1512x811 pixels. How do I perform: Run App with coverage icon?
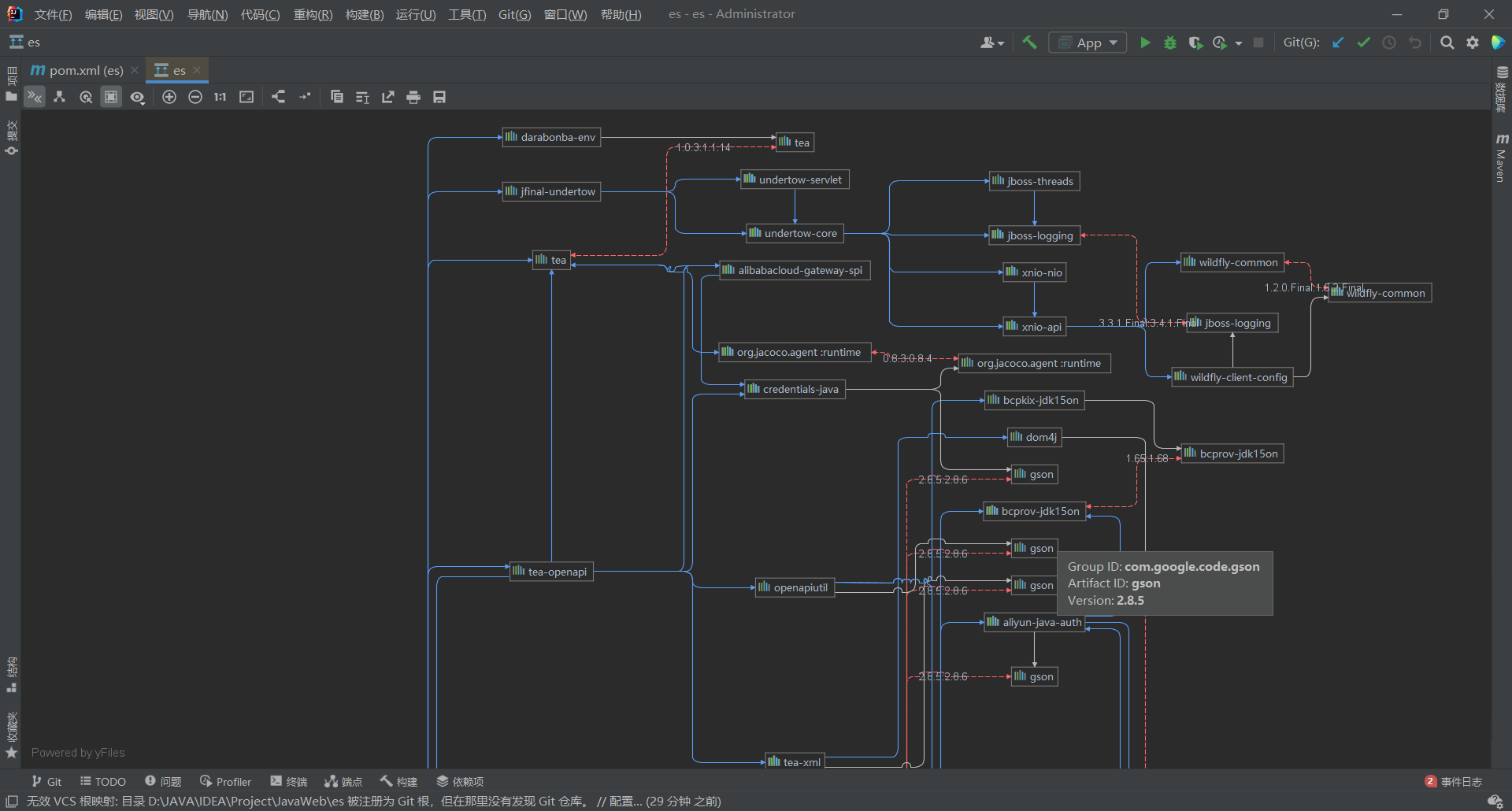click(1195, 43)
